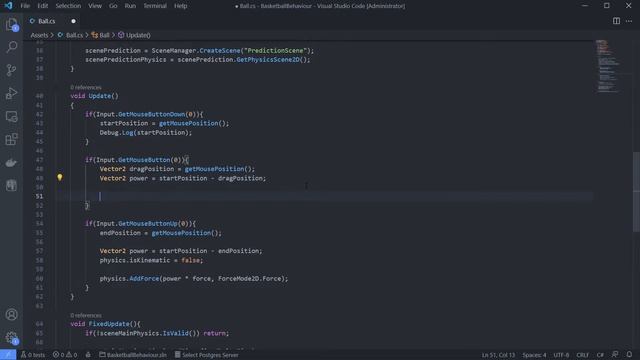
Task: Click the IsValid call on line 65
Action: (x=176, y=333)
